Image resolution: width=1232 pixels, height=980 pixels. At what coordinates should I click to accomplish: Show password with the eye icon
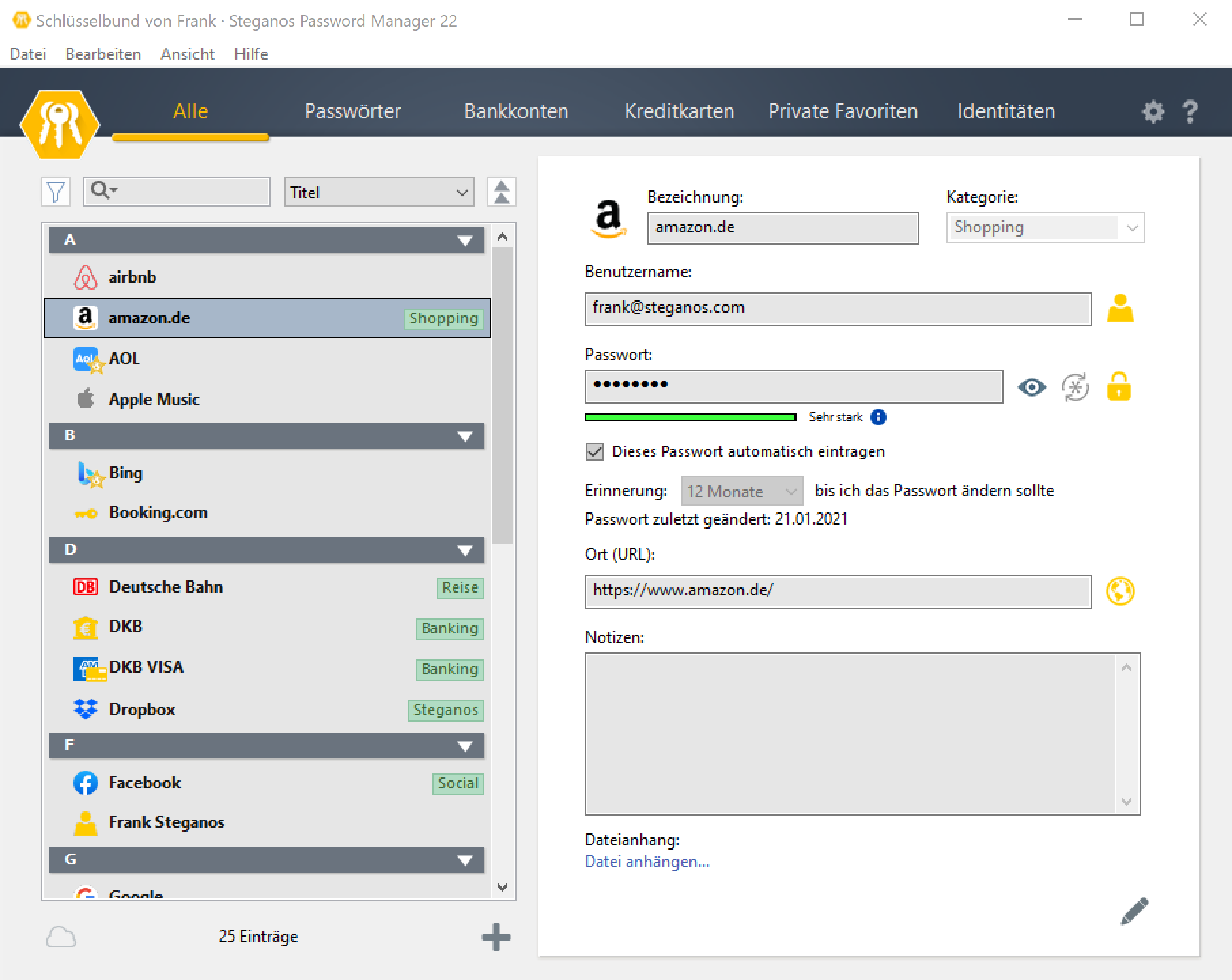1031,387
